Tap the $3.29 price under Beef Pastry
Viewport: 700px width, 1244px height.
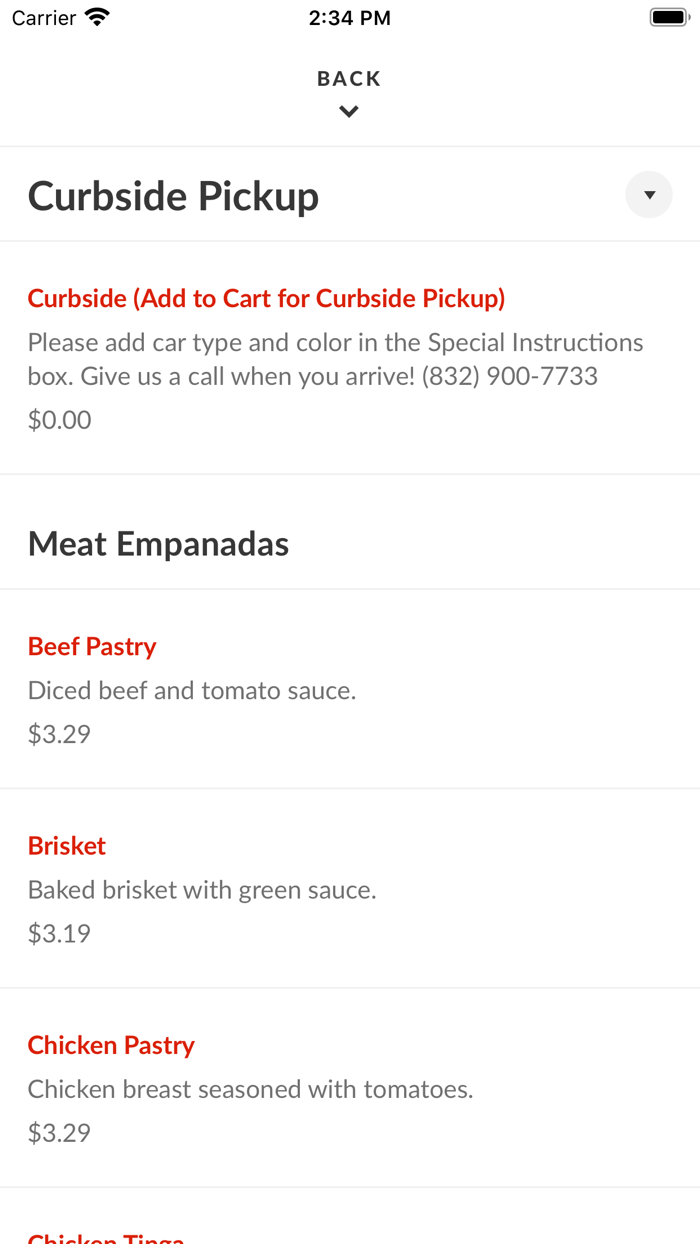[58, 733]
